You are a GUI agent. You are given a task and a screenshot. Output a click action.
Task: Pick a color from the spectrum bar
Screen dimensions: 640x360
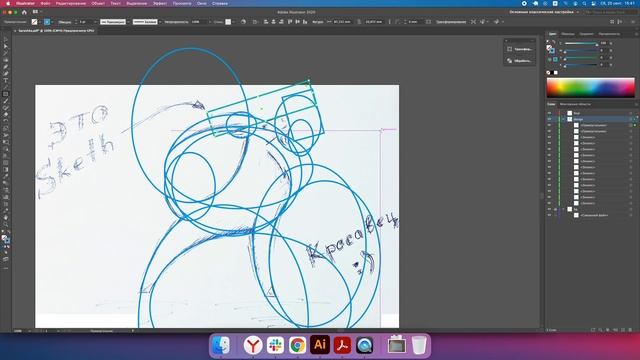[x=591, y=88]
